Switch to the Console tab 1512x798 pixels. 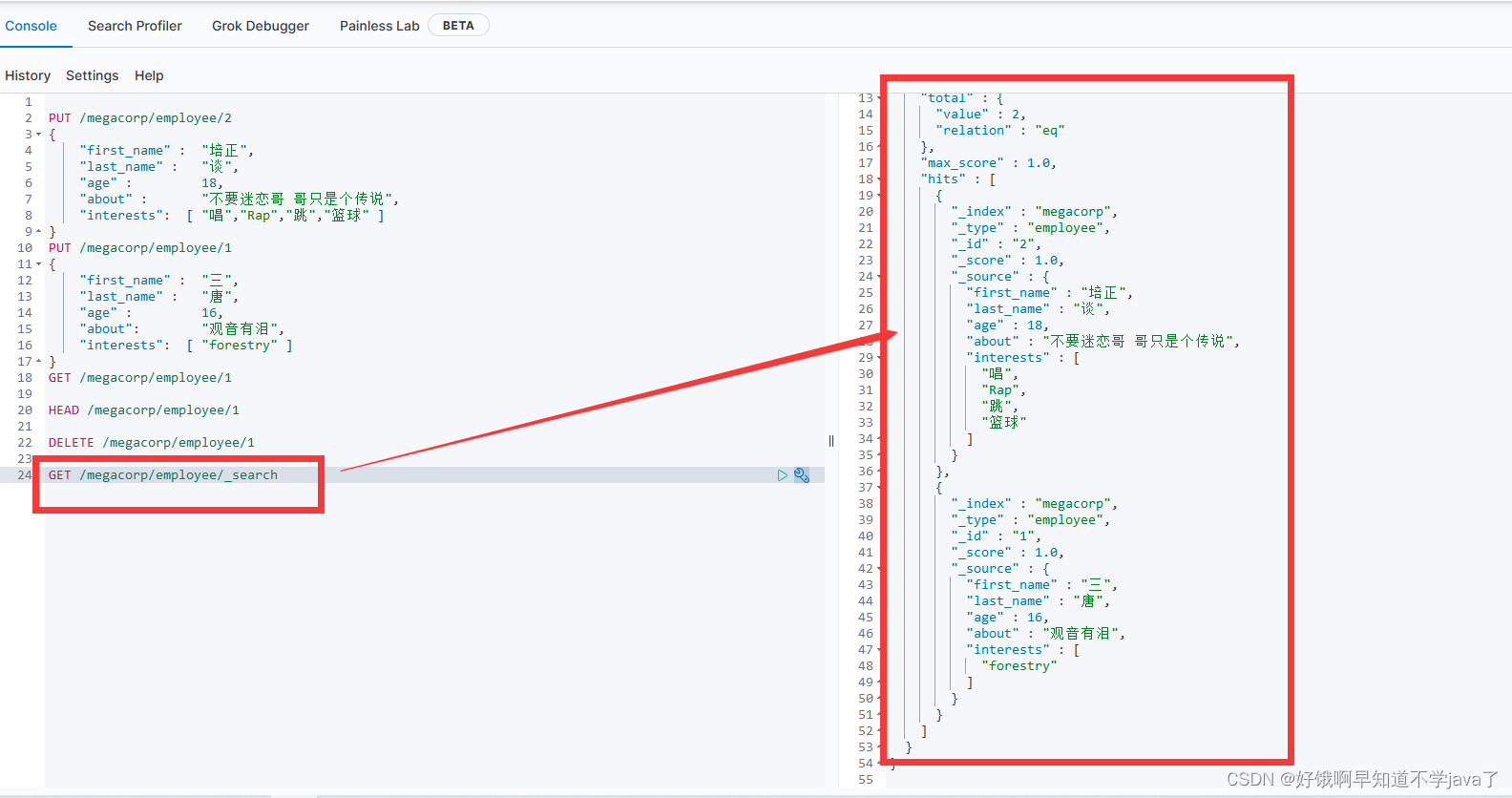click(x=31, y=26)
